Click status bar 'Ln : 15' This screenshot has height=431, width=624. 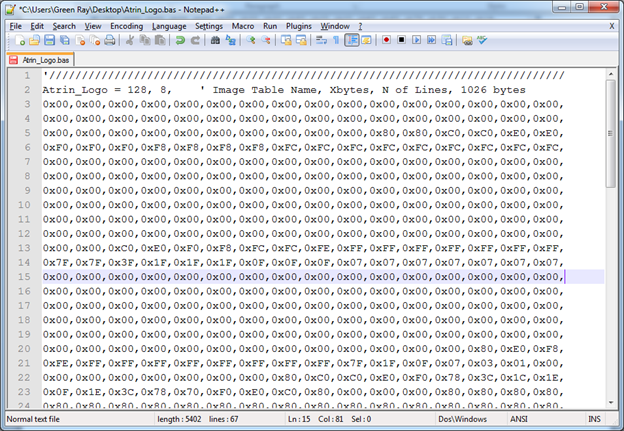299,419
